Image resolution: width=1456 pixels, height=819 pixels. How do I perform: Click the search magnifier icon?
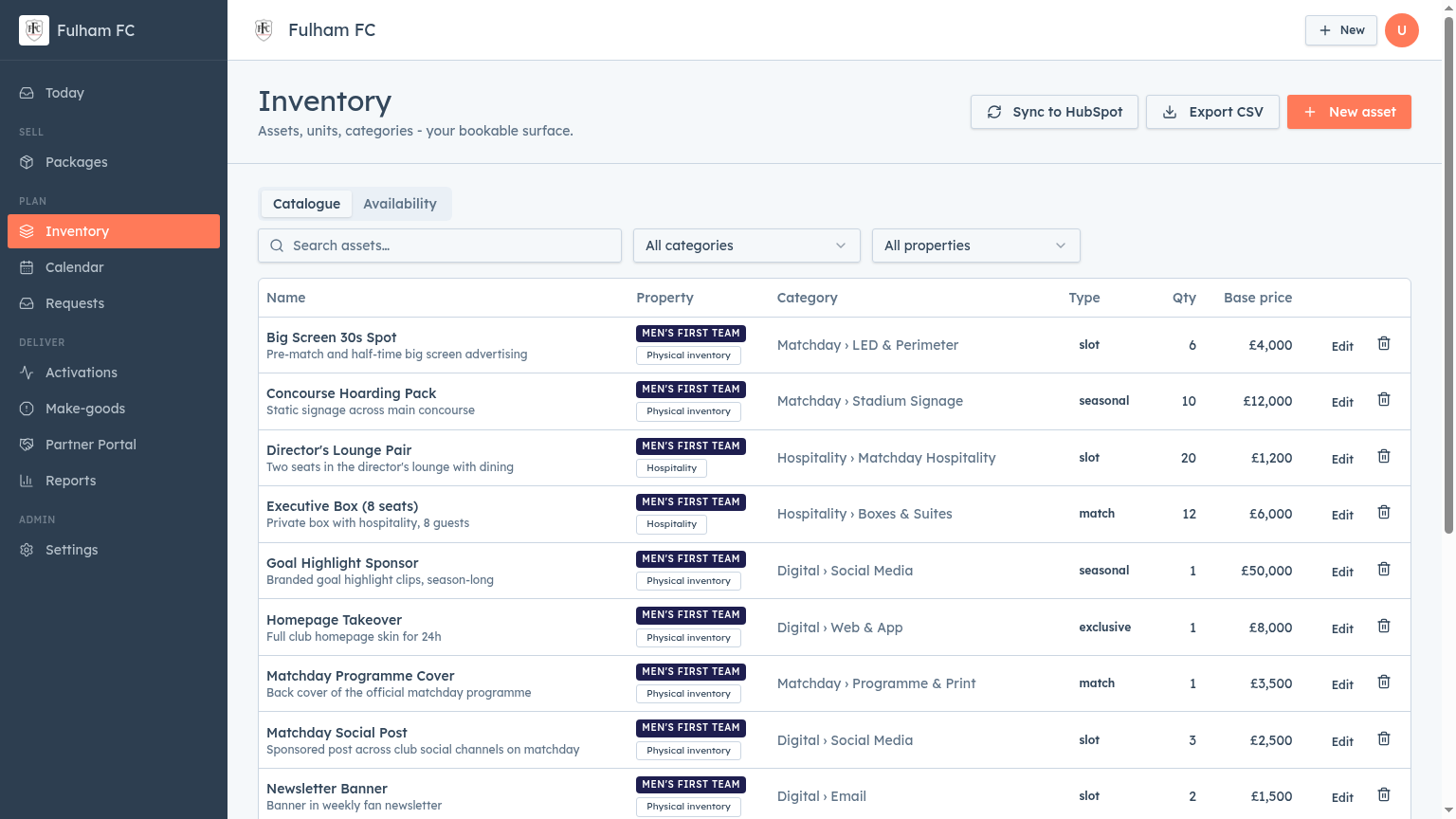(x=277, y=246)
